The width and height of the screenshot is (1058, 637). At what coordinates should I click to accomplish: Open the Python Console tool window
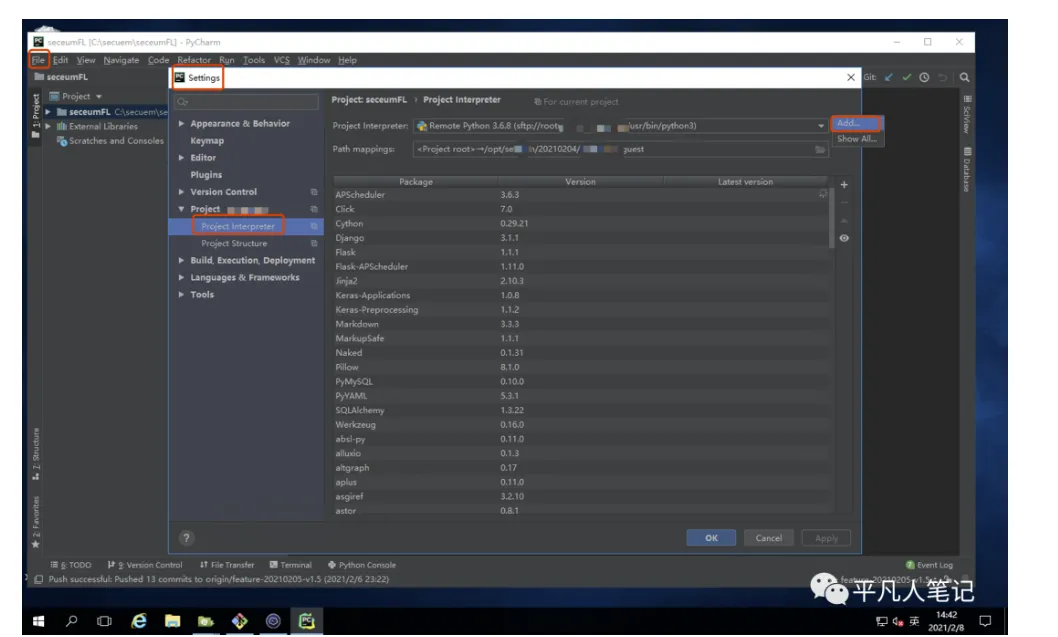click(x=362, y=565)
